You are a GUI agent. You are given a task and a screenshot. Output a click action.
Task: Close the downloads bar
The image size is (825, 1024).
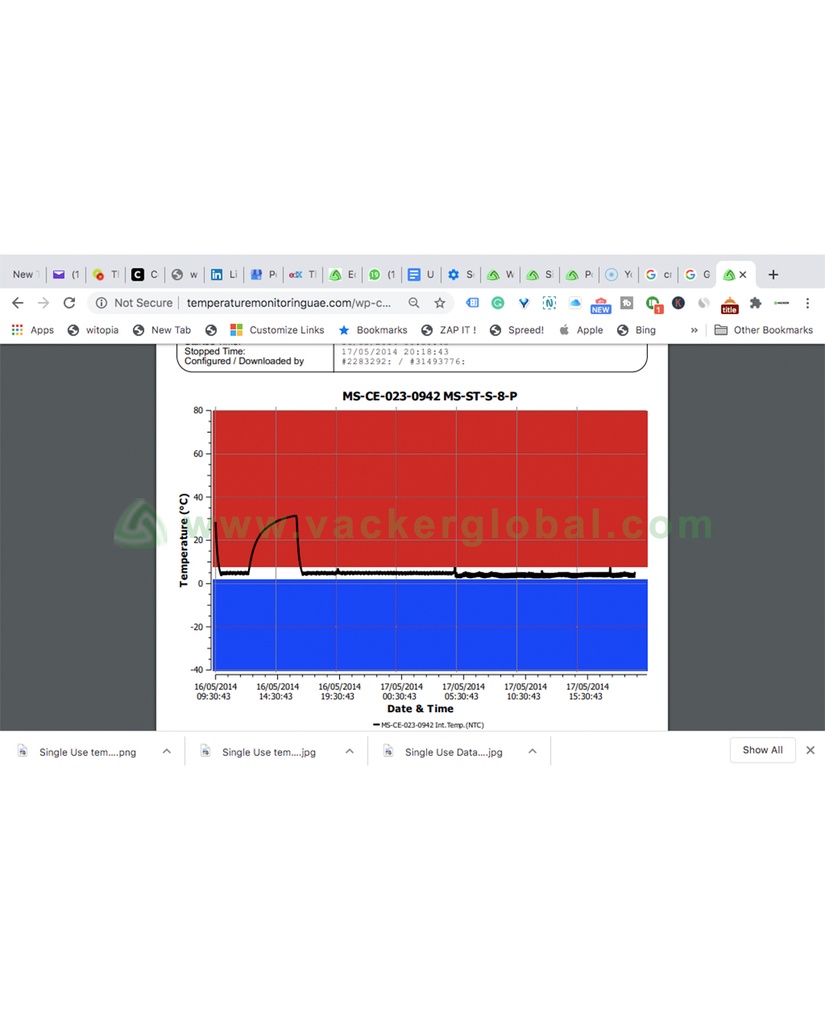810,750
